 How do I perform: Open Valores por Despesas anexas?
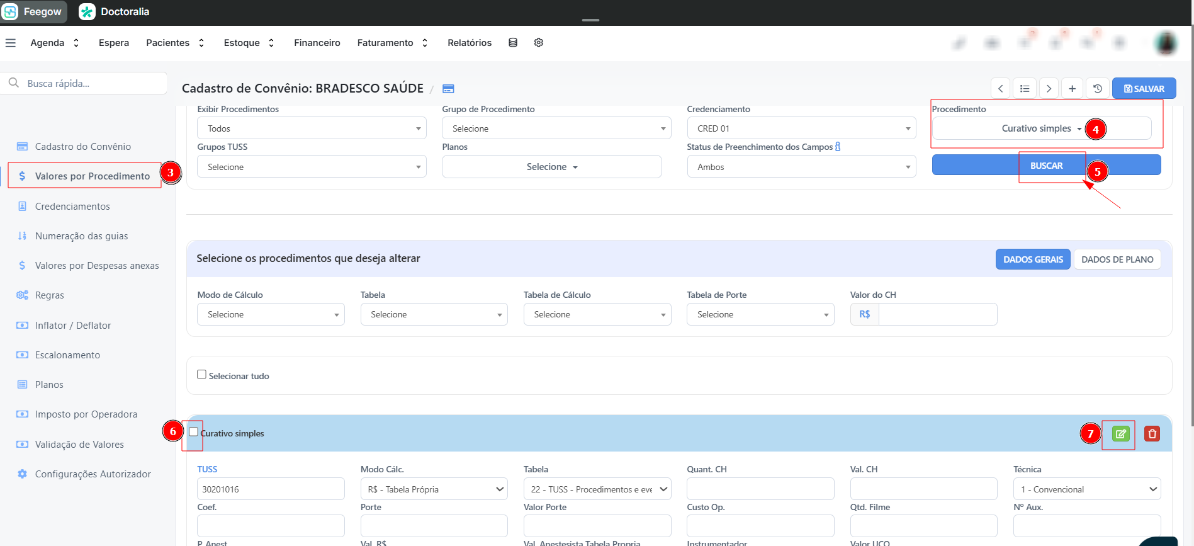click(97, 266)
